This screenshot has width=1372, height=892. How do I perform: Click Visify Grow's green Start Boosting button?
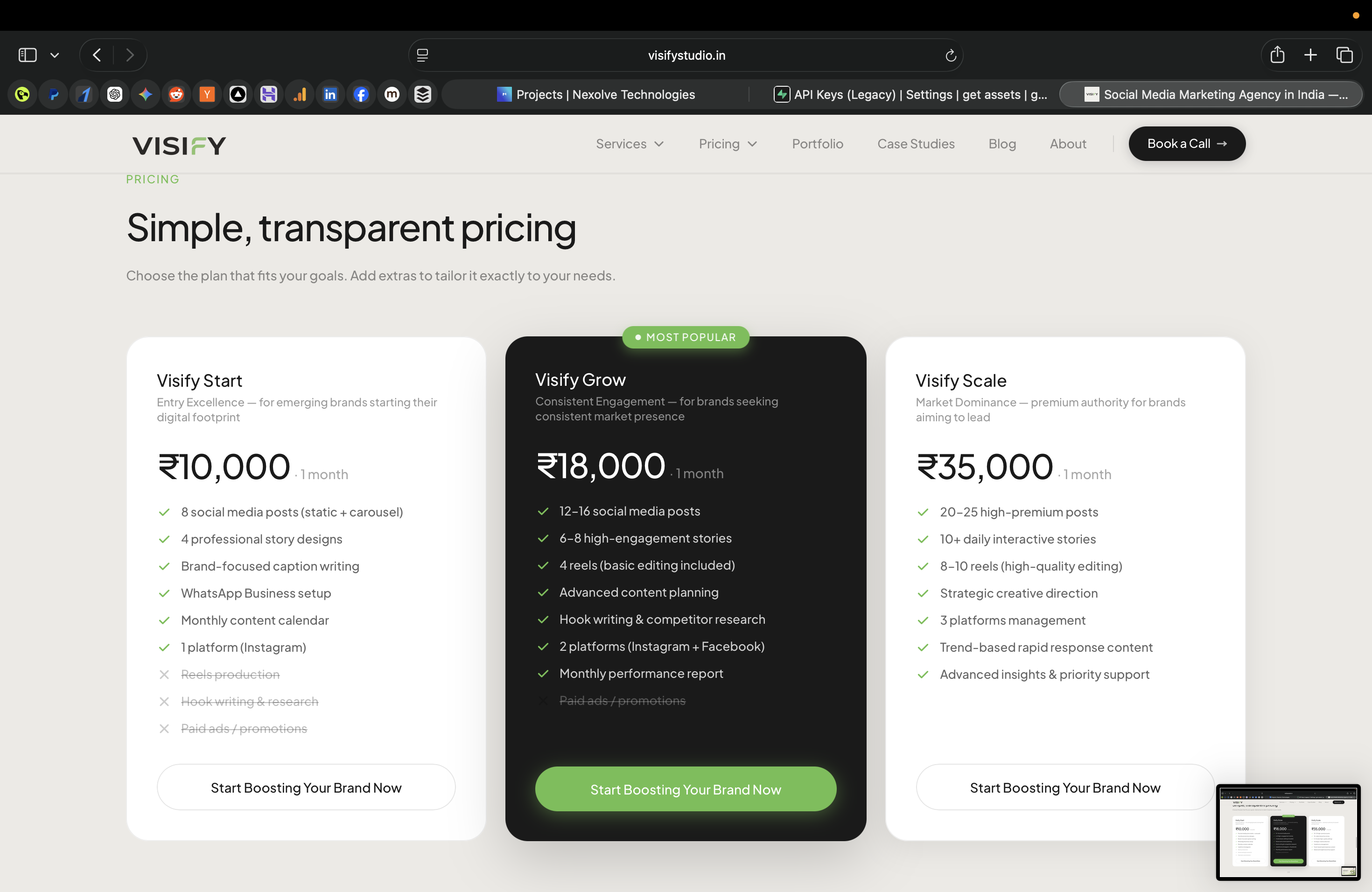[686, 789]
